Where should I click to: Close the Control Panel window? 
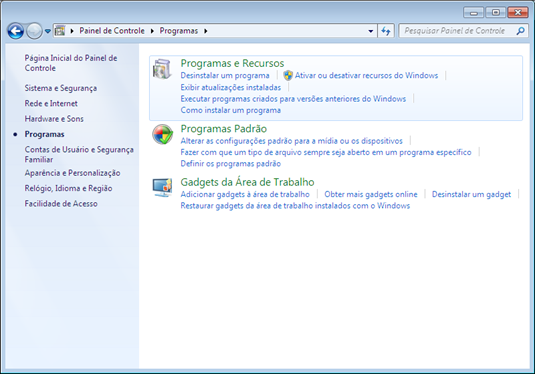[x=518, y=13]
